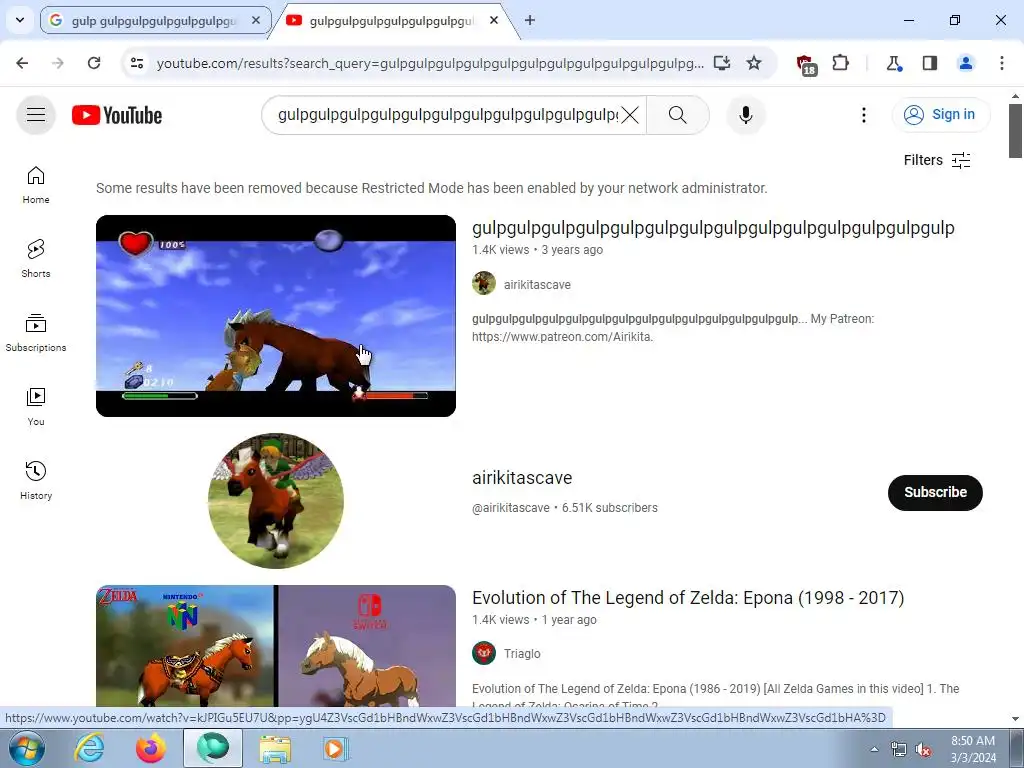Start voice search with the microphone

pos(745,115)
